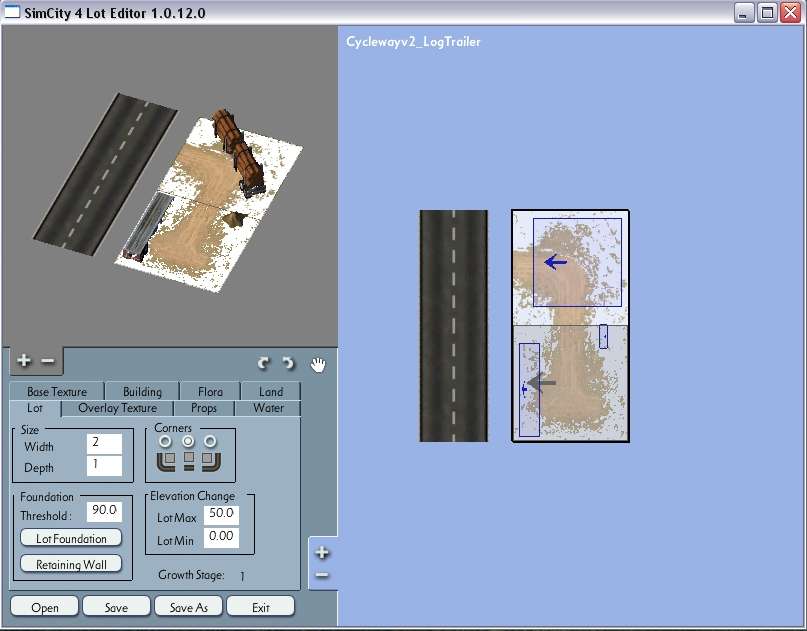Edit the Foundation Threshold value
This screenshot has height=631, width=807.
tap(104, 511)
